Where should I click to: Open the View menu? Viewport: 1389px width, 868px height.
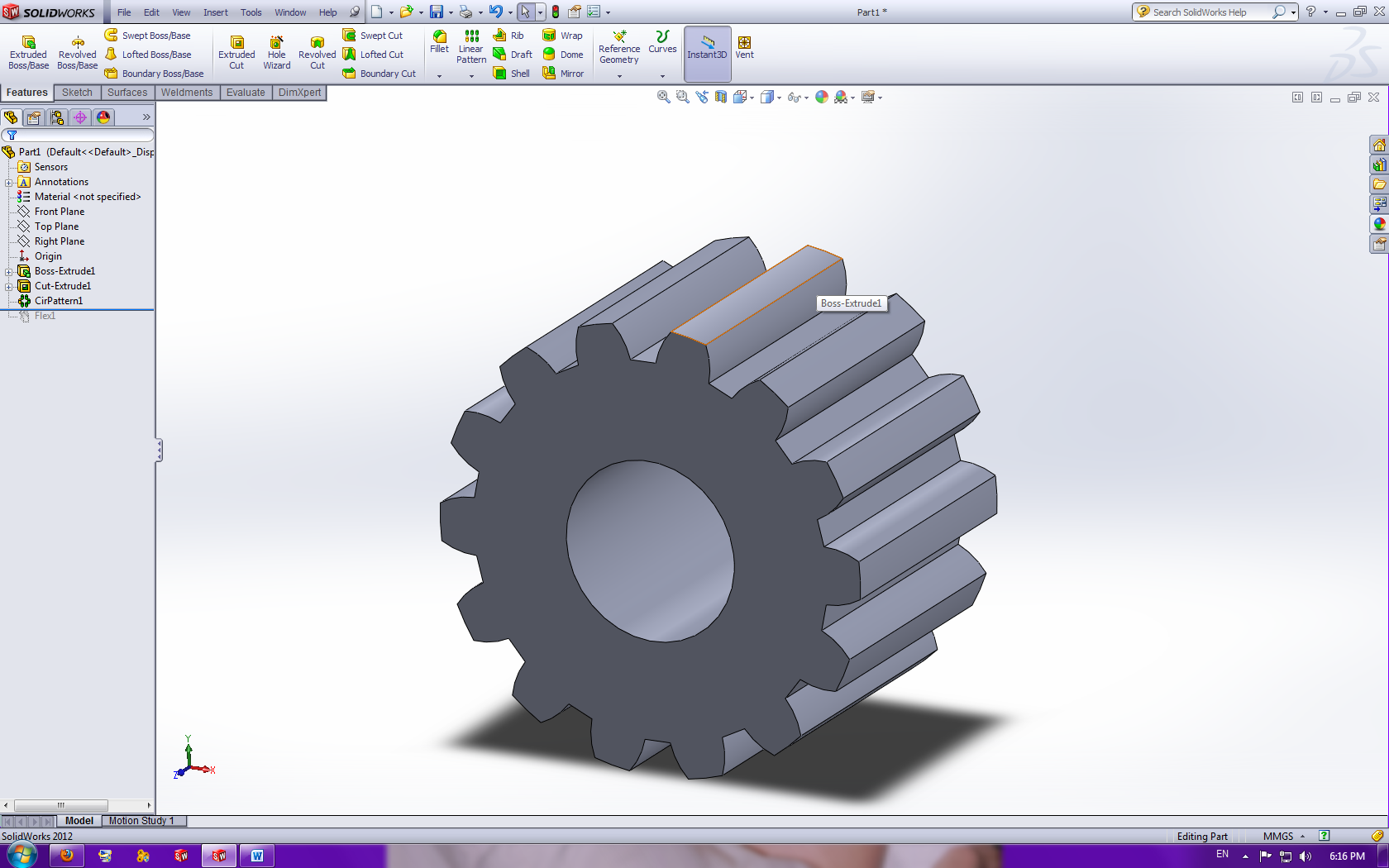(x=181, y=12)
